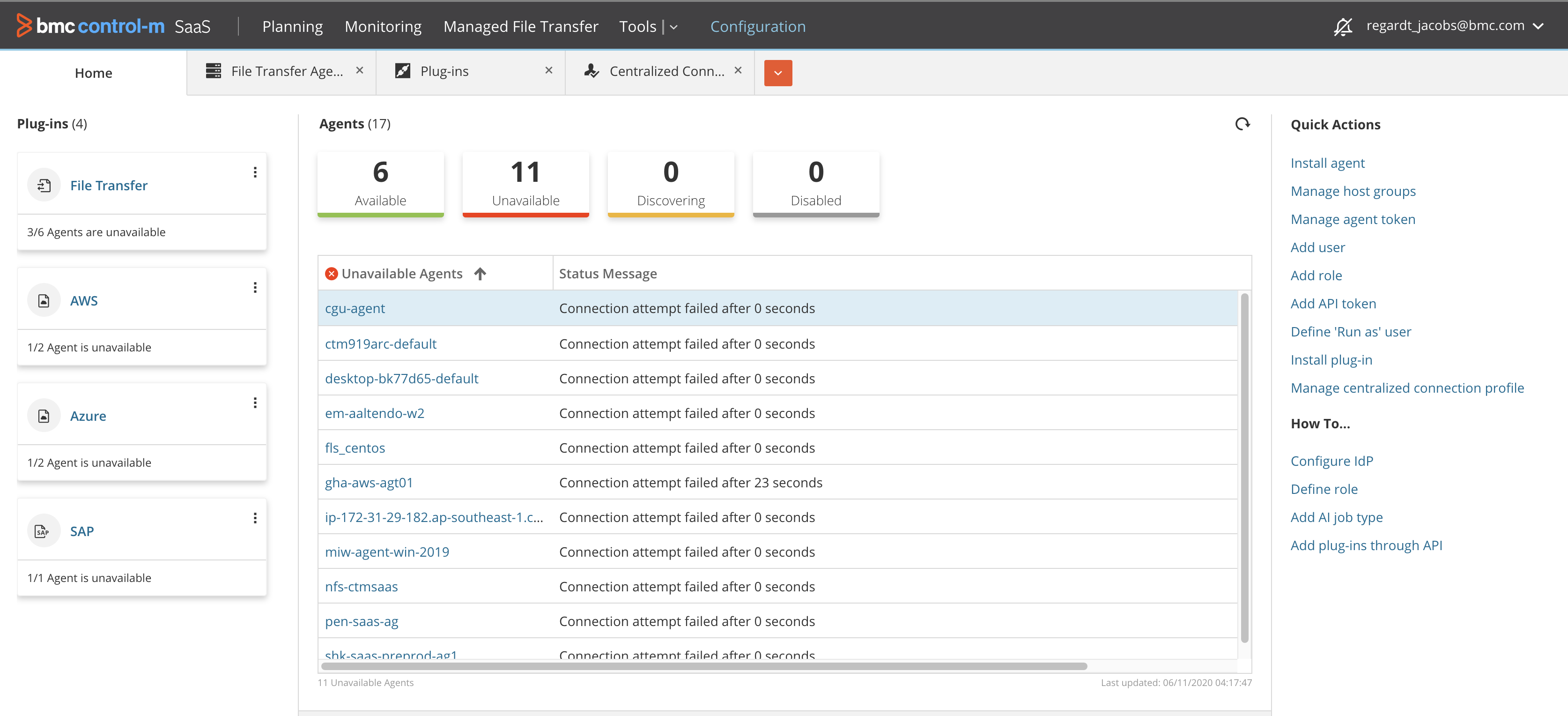
Task: Switch to the Monitoring section
Action: pyautogui.click(x=383, y=26)
